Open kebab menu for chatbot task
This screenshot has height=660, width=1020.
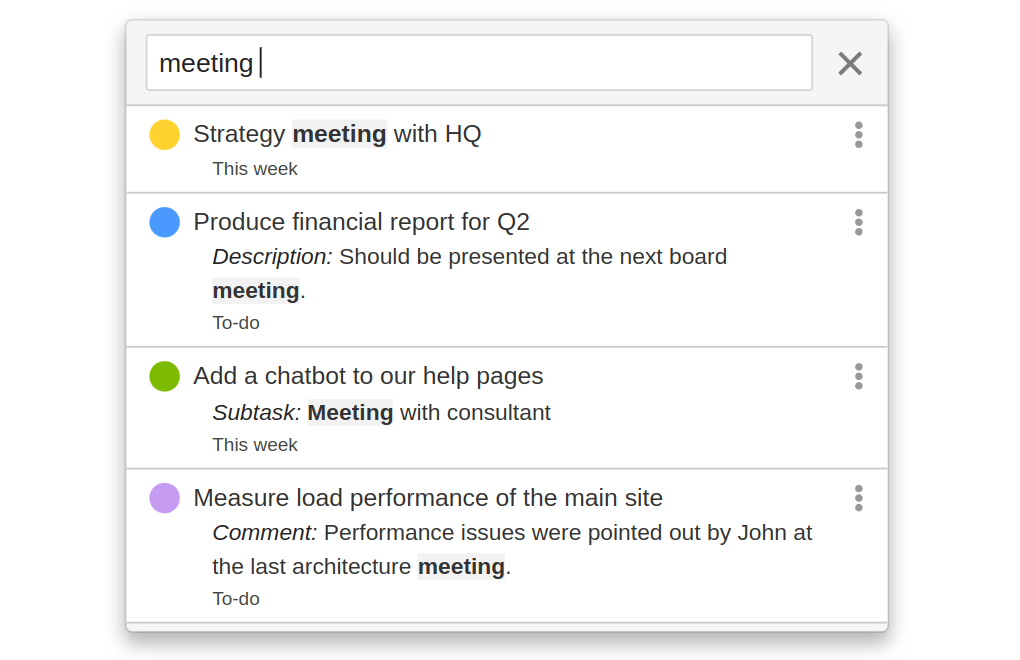click(858, 376)
